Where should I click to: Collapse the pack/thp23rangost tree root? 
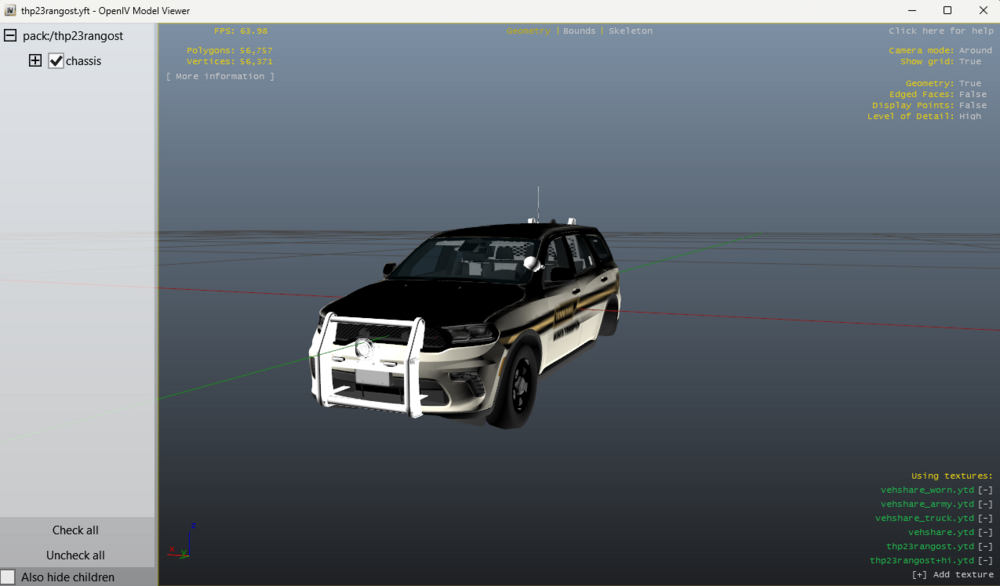click(x=10, y=36)
